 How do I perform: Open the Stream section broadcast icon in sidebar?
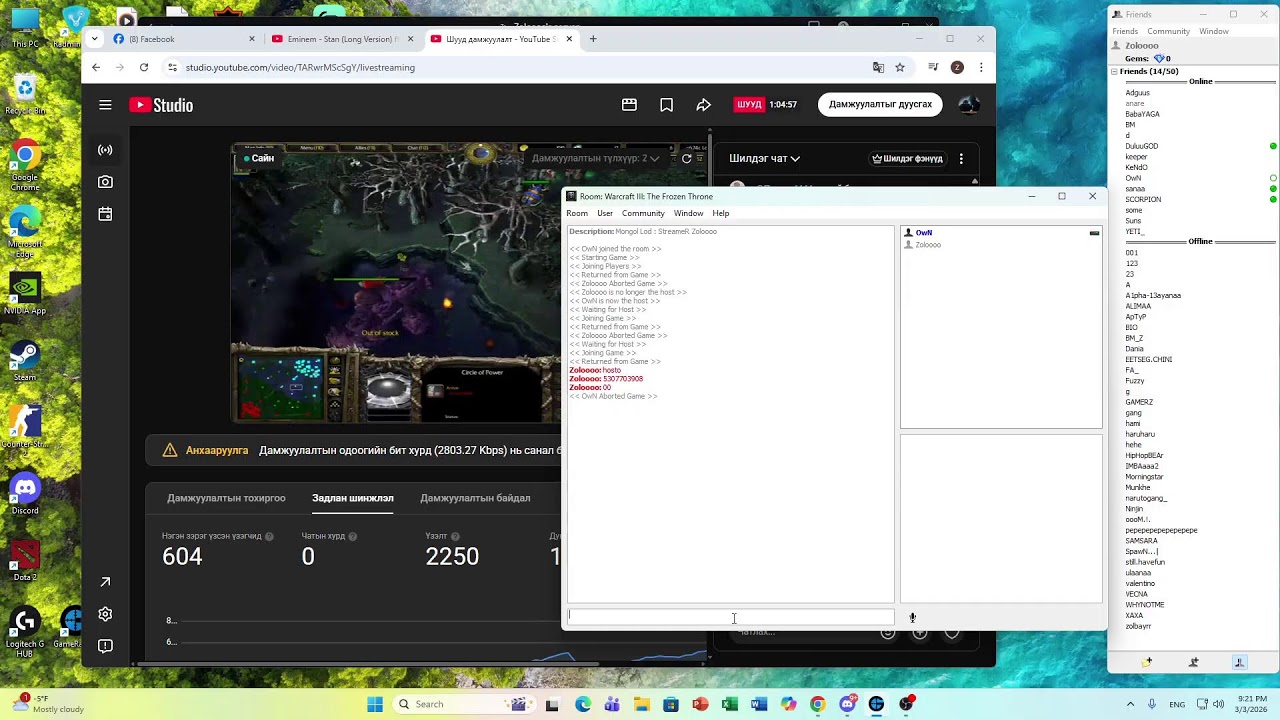click(105, 150)
